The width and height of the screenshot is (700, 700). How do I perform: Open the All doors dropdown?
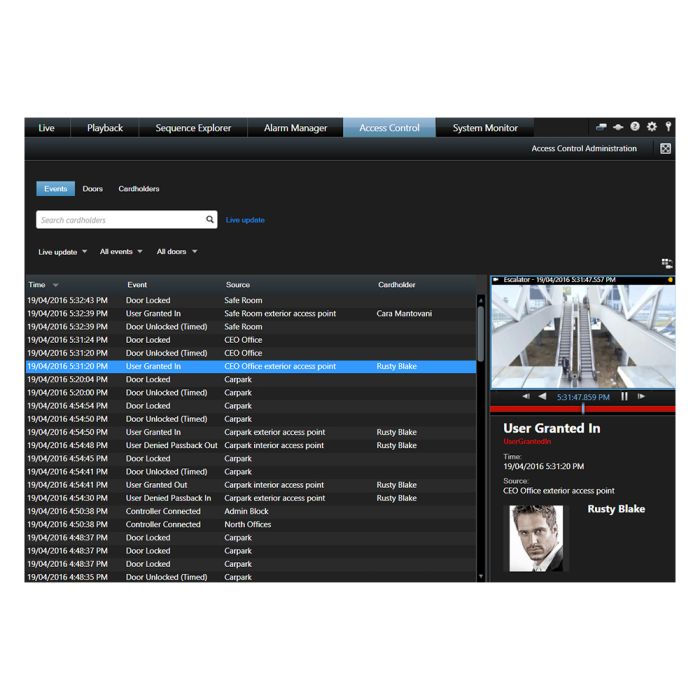point(177,252)
